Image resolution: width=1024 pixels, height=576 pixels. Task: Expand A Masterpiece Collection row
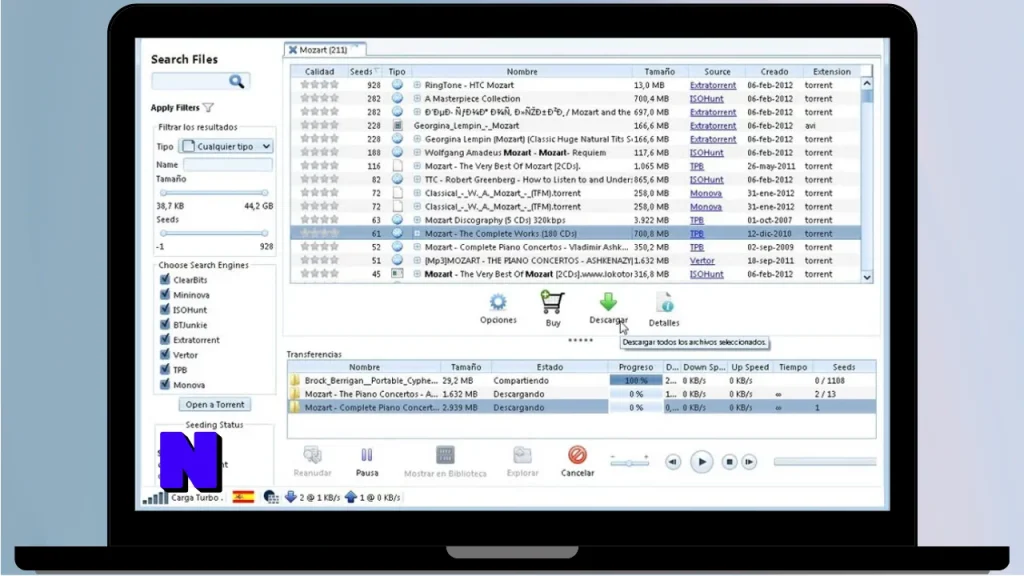[x=417, y=99]
